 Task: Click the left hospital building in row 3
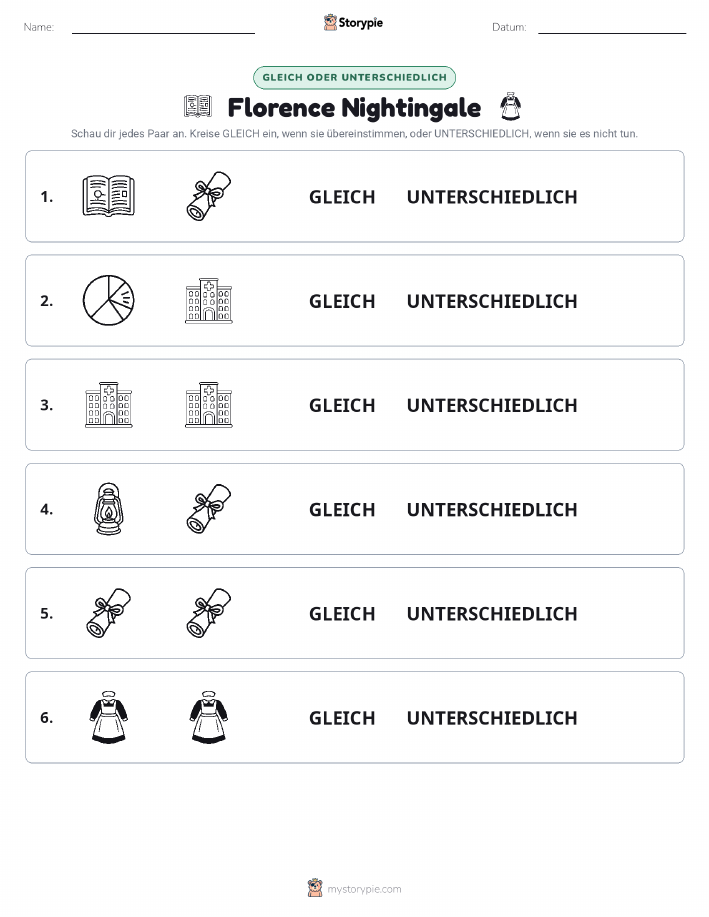[108, 405]
